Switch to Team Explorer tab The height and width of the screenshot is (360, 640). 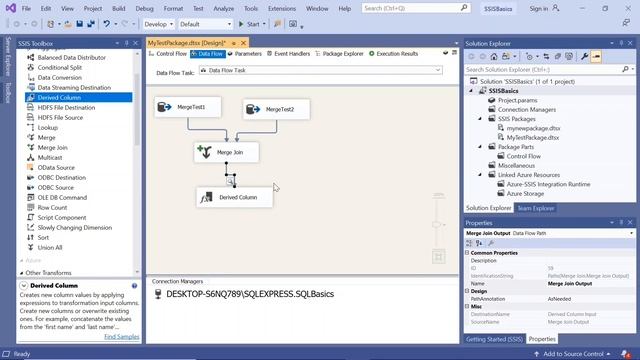coord(536,208)
